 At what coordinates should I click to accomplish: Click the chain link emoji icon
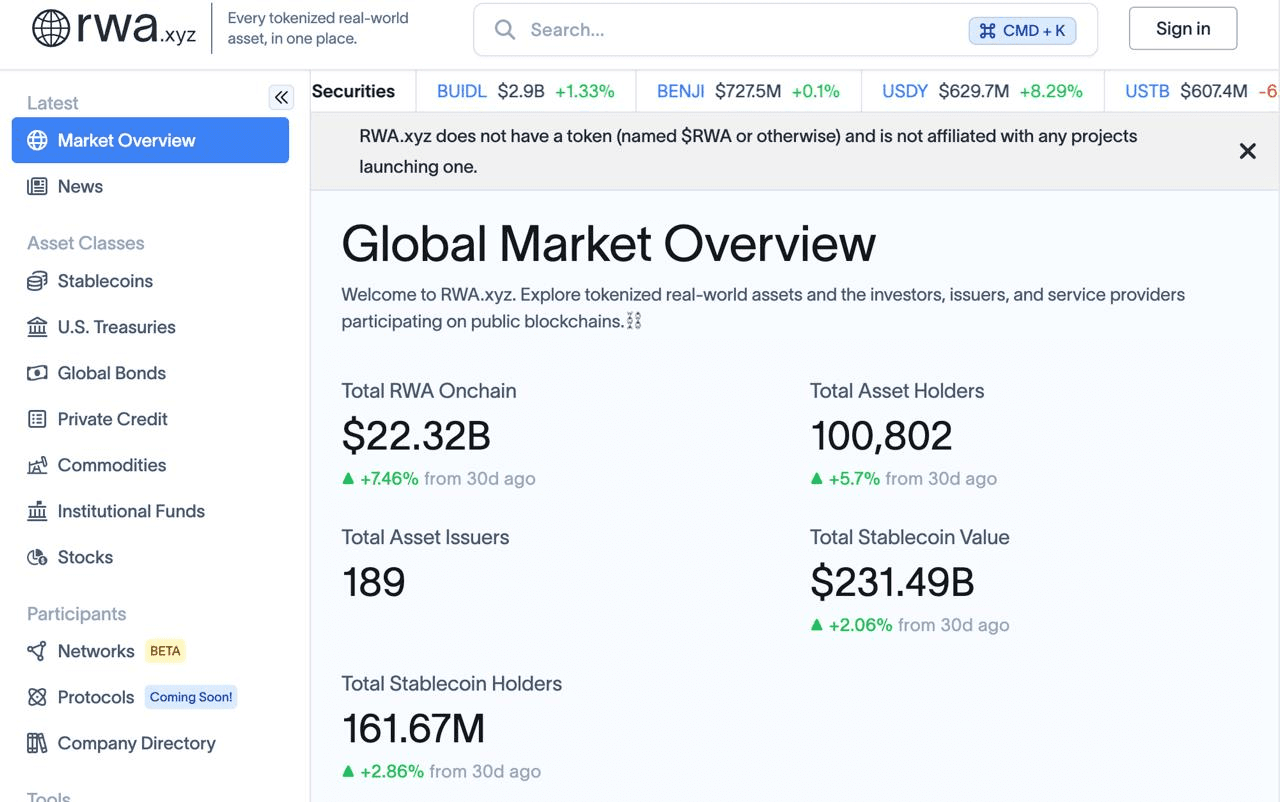pos(633,321)
